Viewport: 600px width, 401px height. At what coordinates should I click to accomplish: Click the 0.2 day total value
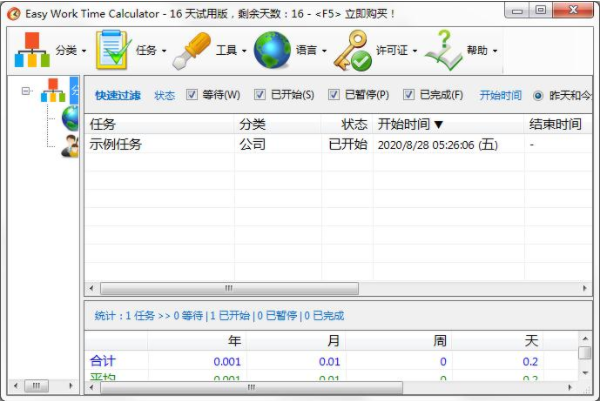tap(530, 362)
